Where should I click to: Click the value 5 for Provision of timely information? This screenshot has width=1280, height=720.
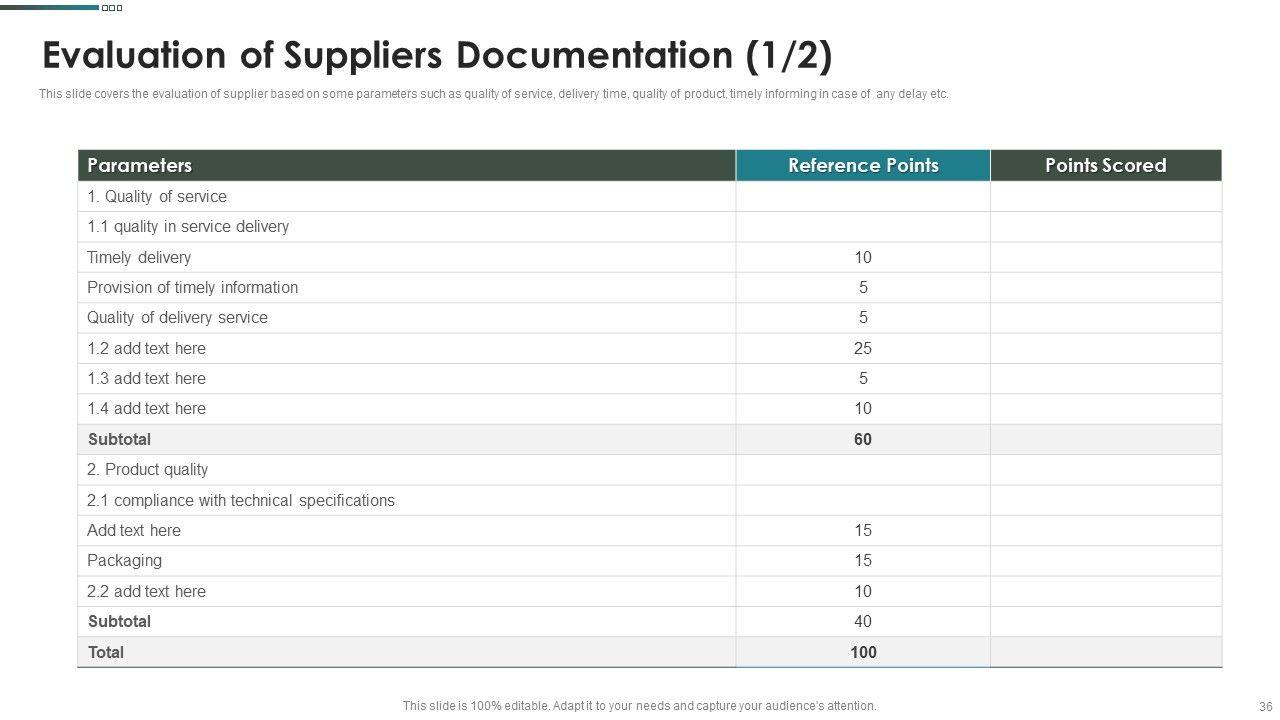863,287
